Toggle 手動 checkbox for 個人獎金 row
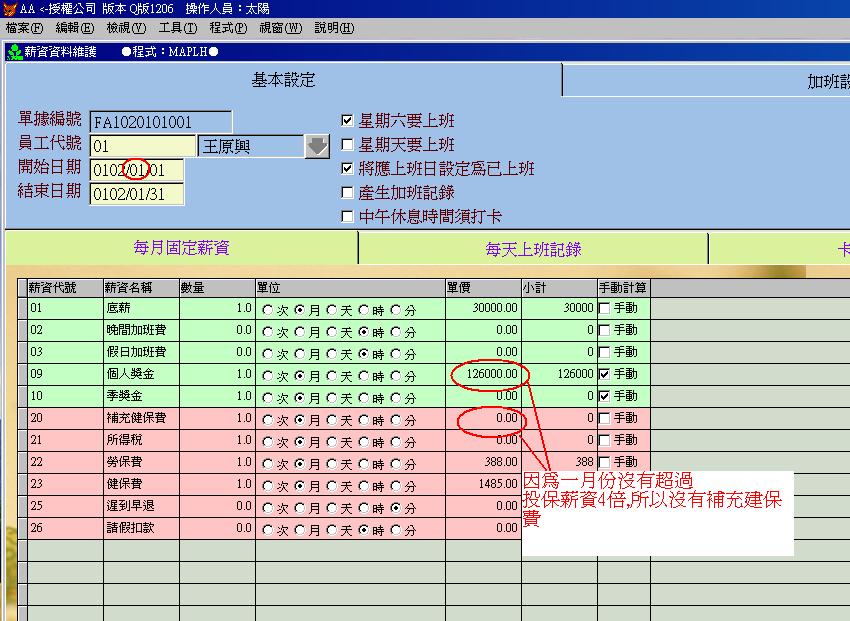 tap(604, 374)
